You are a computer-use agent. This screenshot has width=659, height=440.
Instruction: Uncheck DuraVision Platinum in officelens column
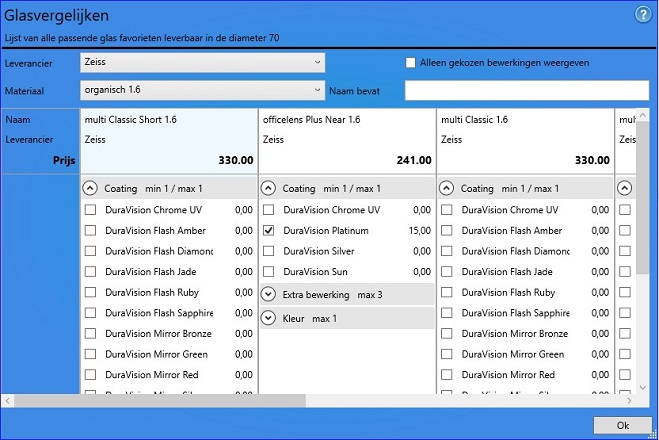pos(268,231)
